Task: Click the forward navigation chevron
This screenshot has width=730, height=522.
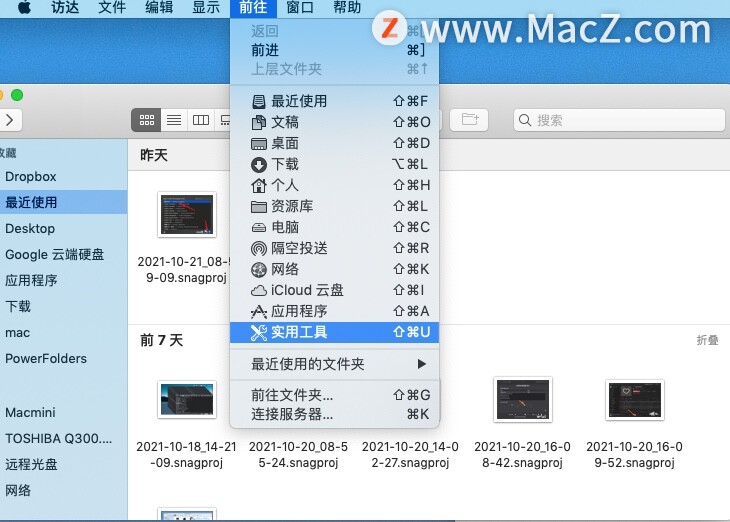Action: [10, 120]
